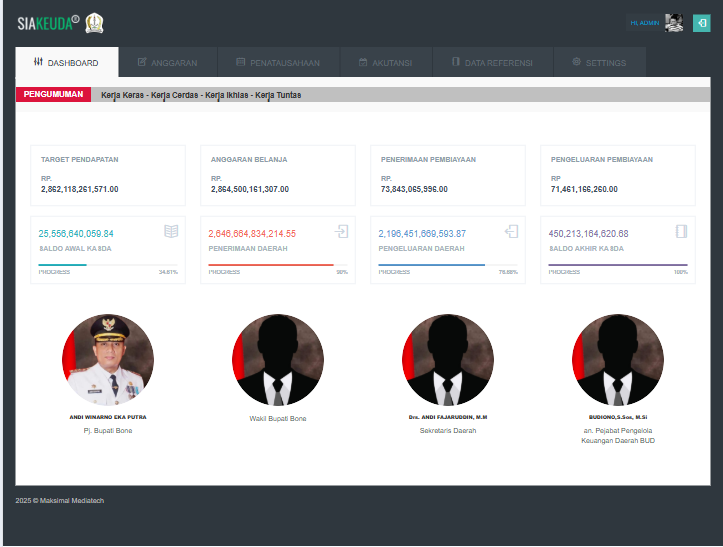This screenshot has width=723, height=547.
Task: Open the Settings tab
Action: 599,62
